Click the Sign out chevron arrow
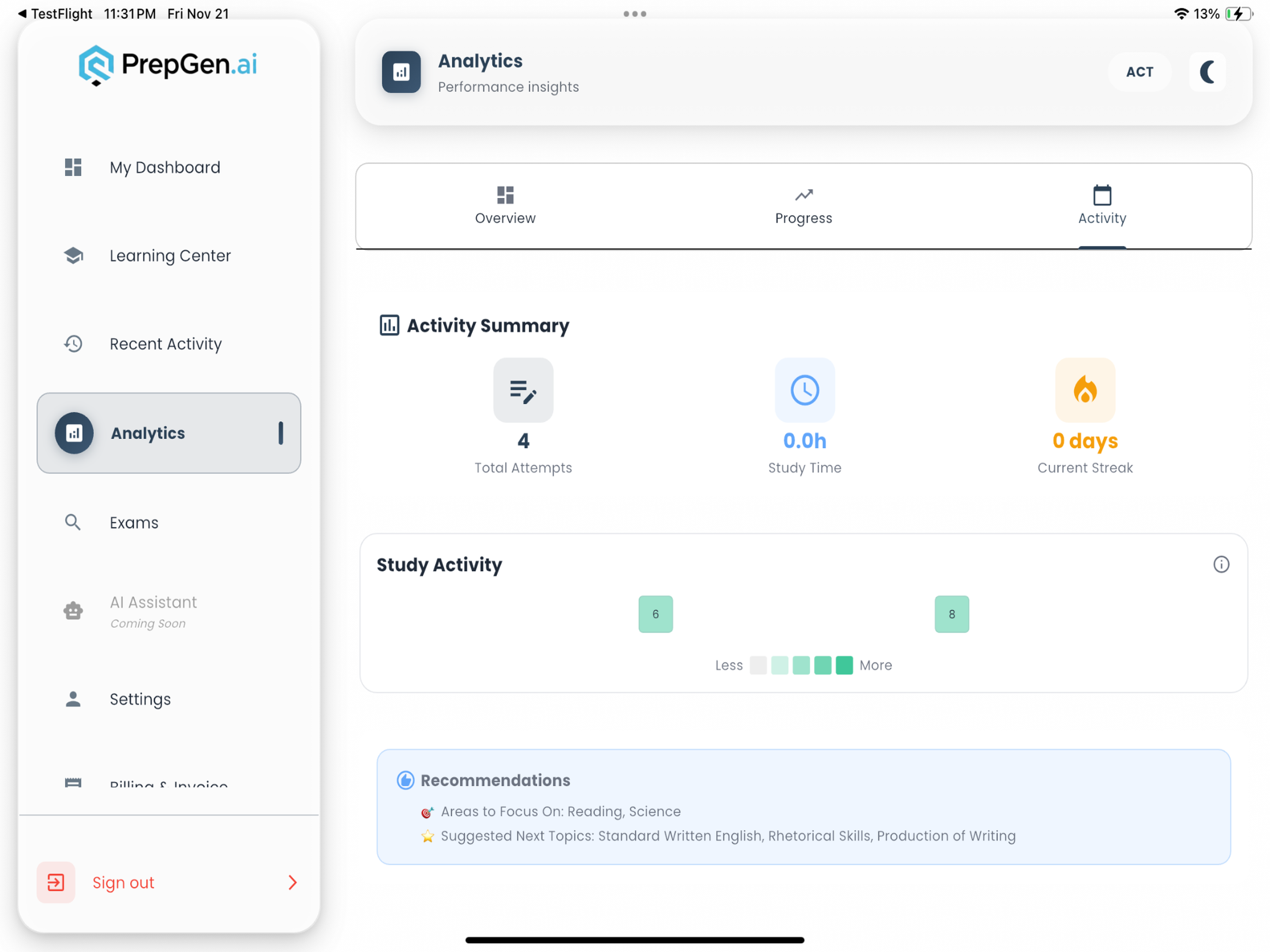The image size is (1270, 952). [293, 882]
